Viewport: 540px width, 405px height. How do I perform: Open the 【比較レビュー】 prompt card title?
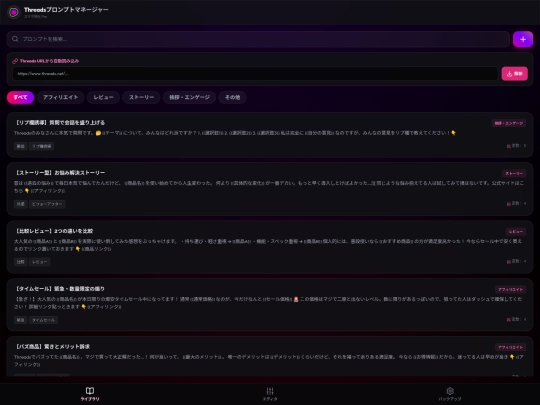click(x=54, y=231)
